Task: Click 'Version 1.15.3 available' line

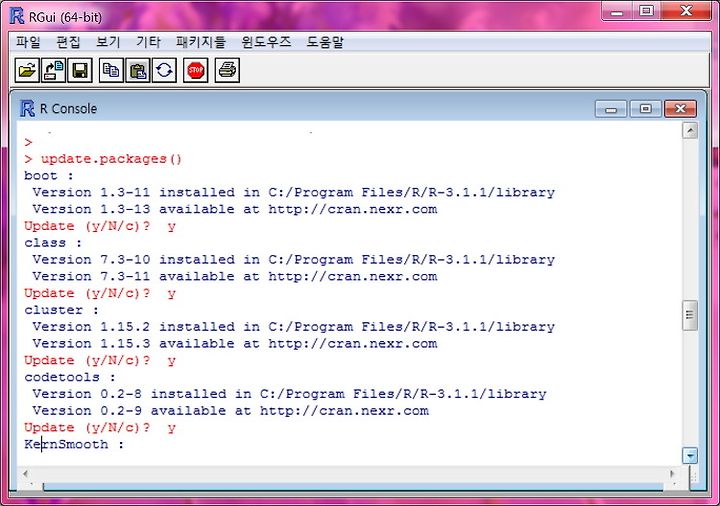Action: [x=235, y=343]
